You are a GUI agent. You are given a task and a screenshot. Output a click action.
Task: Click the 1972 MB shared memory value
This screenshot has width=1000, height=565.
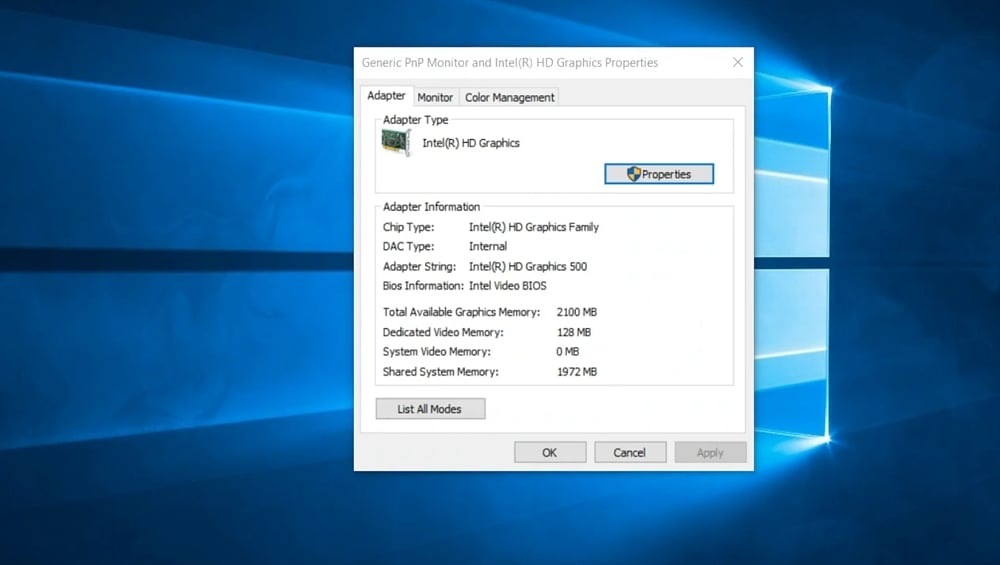click(x=577, y=372)
